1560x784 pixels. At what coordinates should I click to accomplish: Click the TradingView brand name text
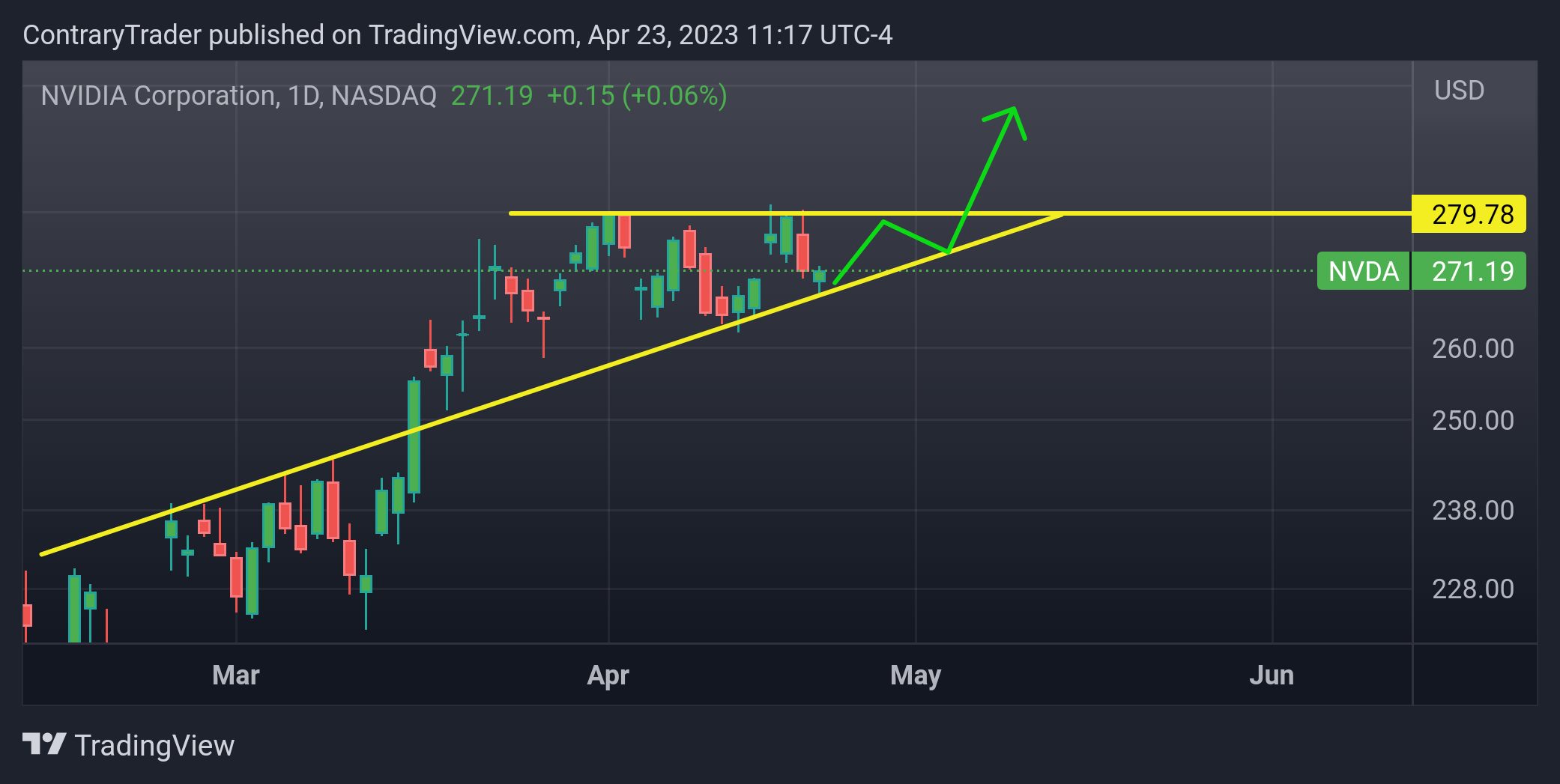[x=154, y=746]
